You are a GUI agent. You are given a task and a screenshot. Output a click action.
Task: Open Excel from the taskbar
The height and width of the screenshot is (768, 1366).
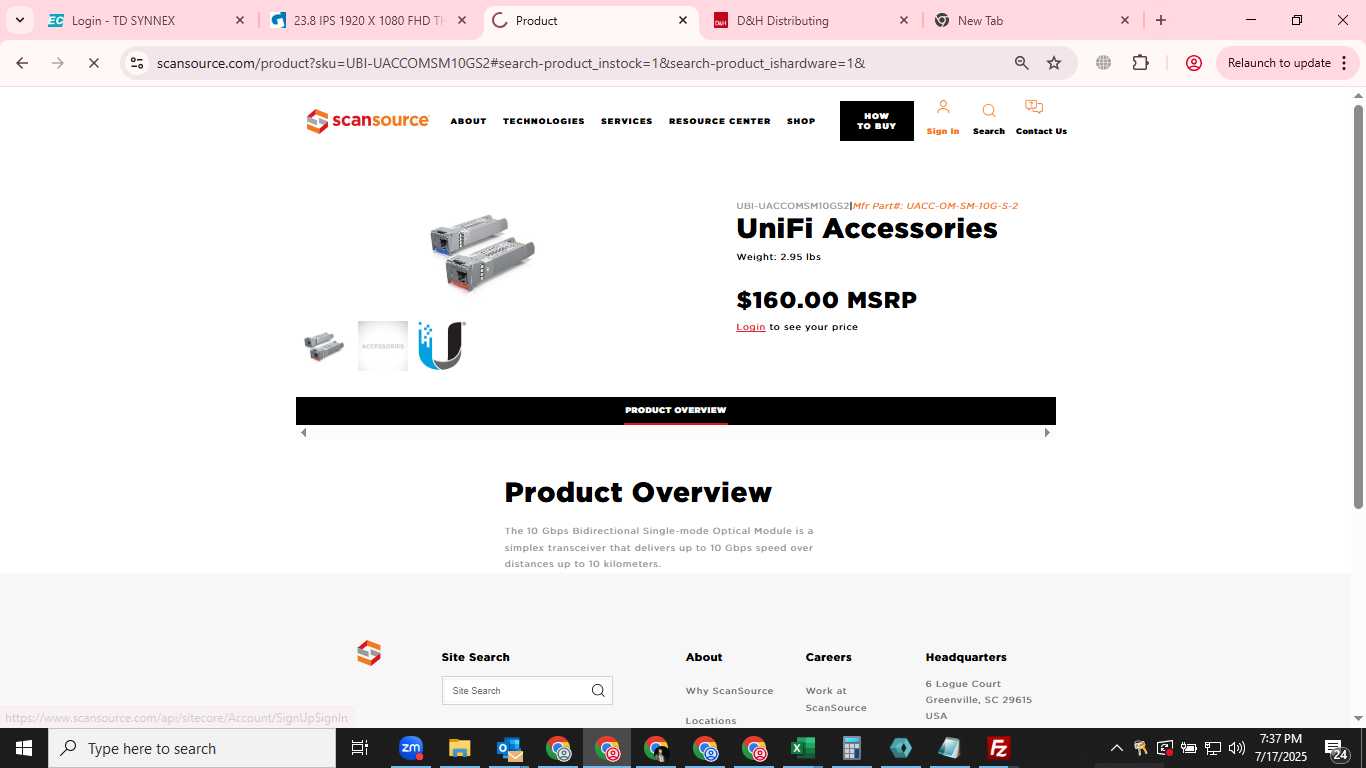coord(802,748)
